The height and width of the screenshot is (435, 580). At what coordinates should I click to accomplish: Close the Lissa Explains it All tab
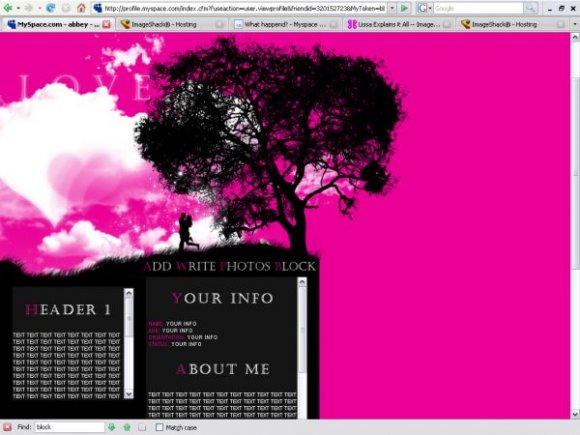(x=447, y=24)
